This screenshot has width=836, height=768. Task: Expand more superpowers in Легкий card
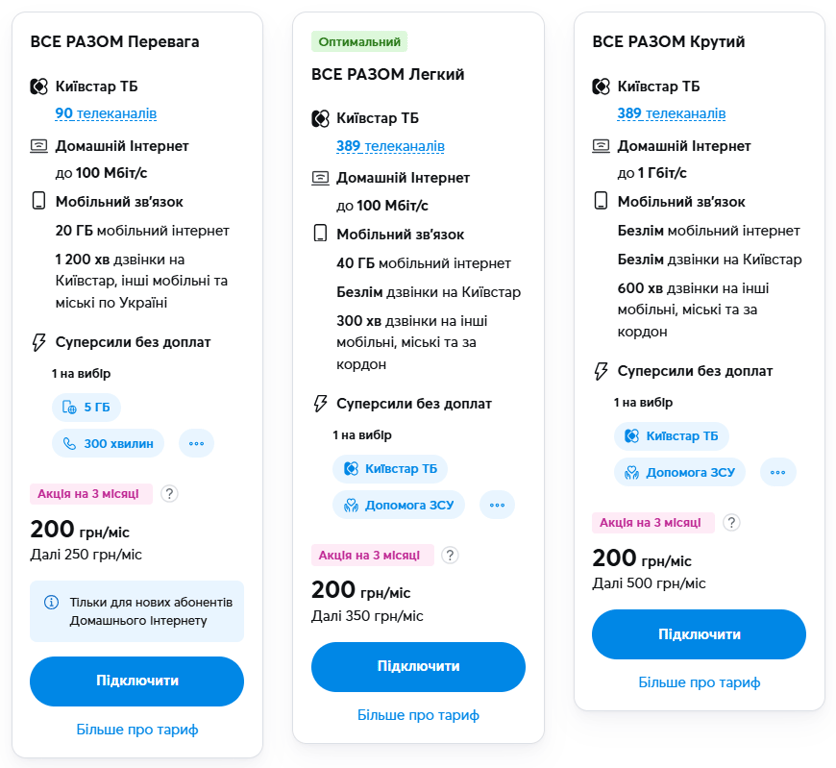[x=497, y=505]
